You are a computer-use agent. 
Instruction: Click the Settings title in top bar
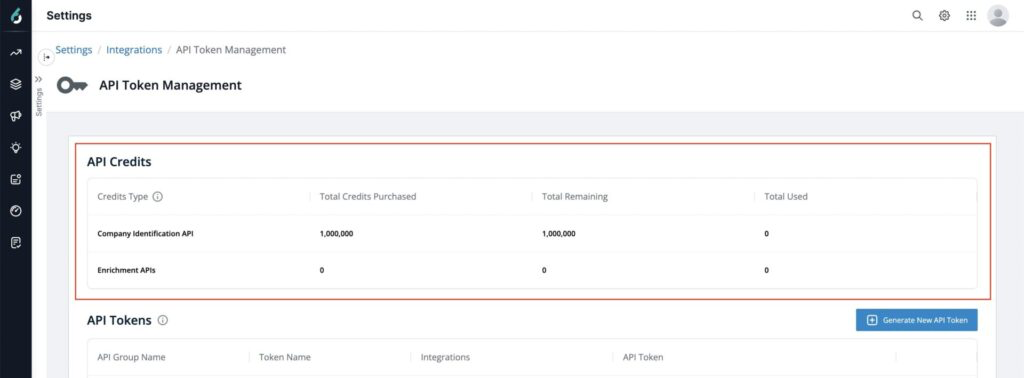pos(69,16)
